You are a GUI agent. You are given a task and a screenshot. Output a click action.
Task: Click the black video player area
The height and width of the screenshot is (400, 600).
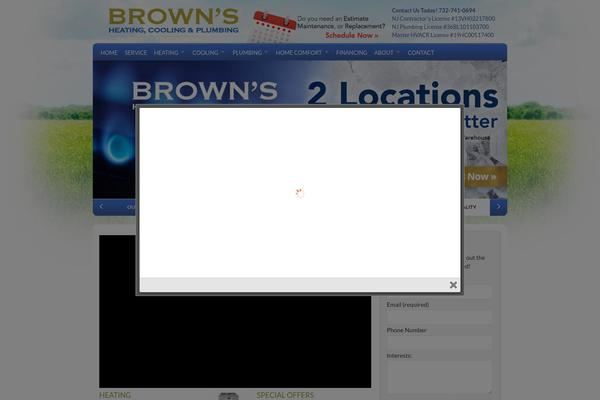point(235,341)
